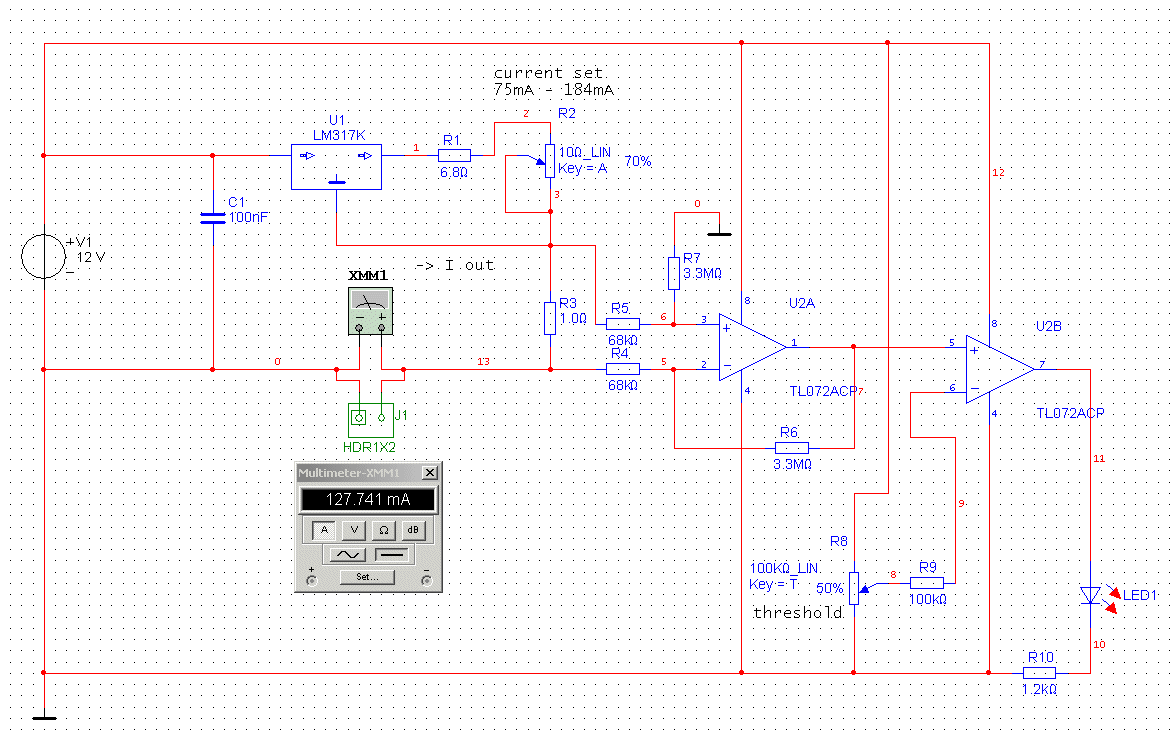Image resolution: width=1175 pixels, height=738 pixels.
Task: Select the HDR1X2 header connector J1
Action: (x=370, y=420)
